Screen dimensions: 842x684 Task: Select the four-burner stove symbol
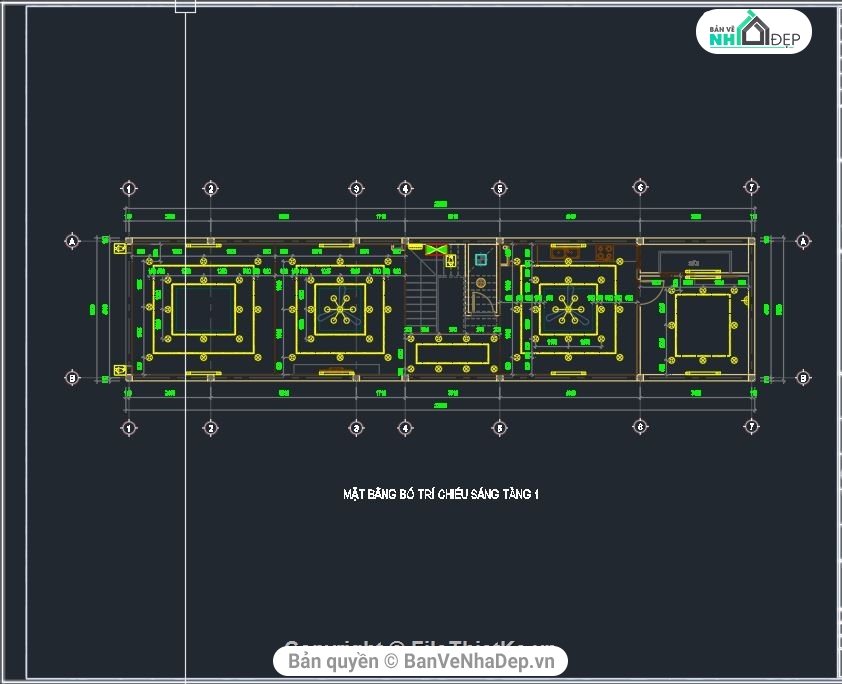click(605, 253)
